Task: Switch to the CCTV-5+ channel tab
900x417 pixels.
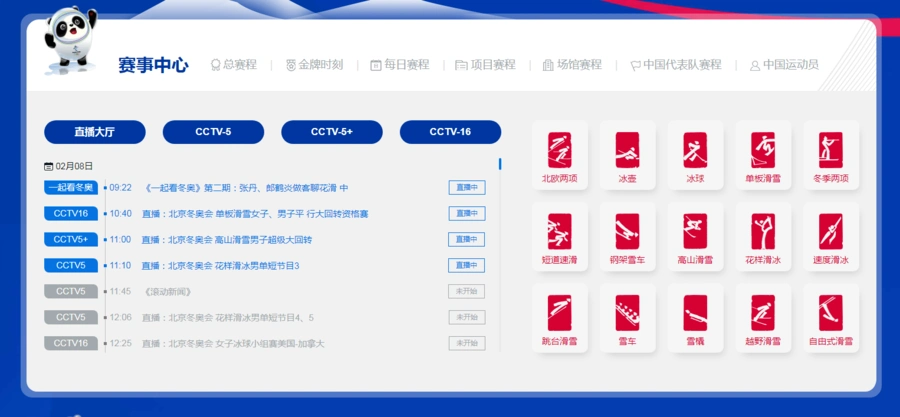Action: point(331,132)
